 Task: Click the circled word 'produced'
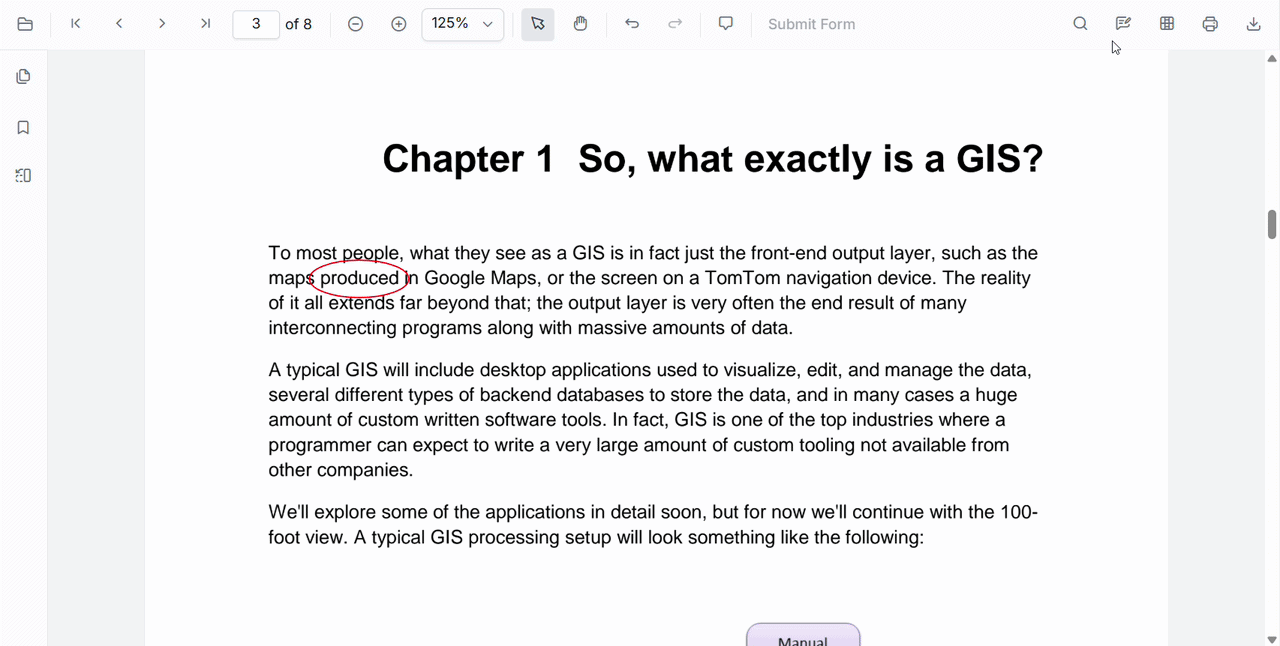tap(360, 278)
